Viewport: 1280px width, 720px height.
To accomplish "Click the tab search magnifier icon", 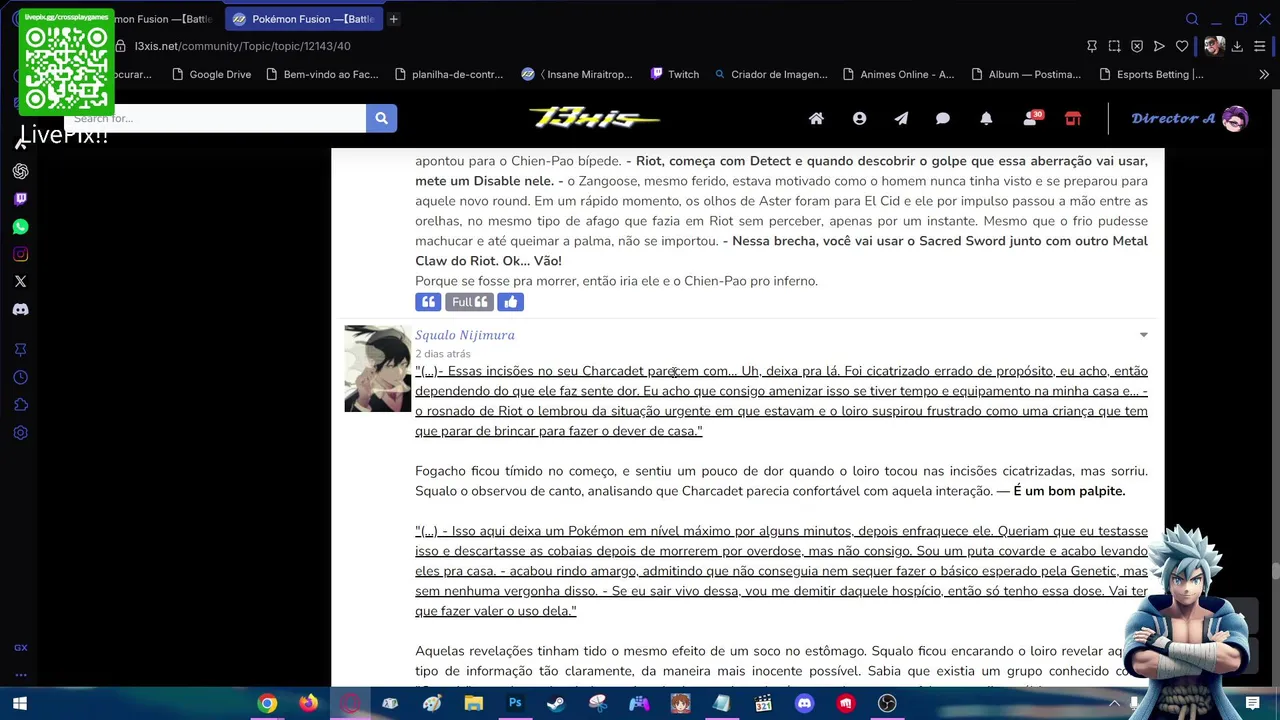I will point(1192,19).
